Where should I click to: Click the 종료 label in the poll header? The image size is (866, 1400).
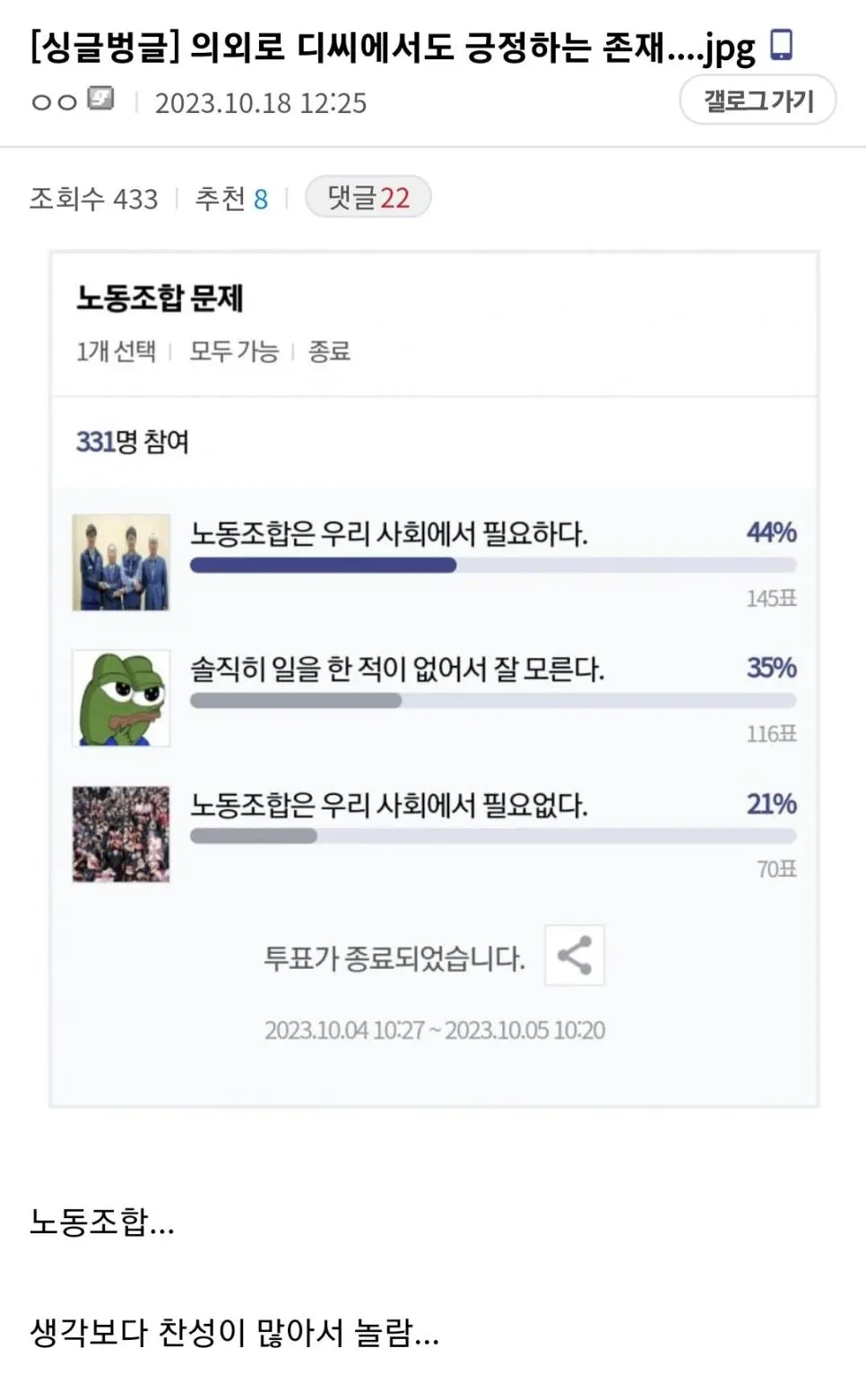pyautogui.click(x=332, y=353)
